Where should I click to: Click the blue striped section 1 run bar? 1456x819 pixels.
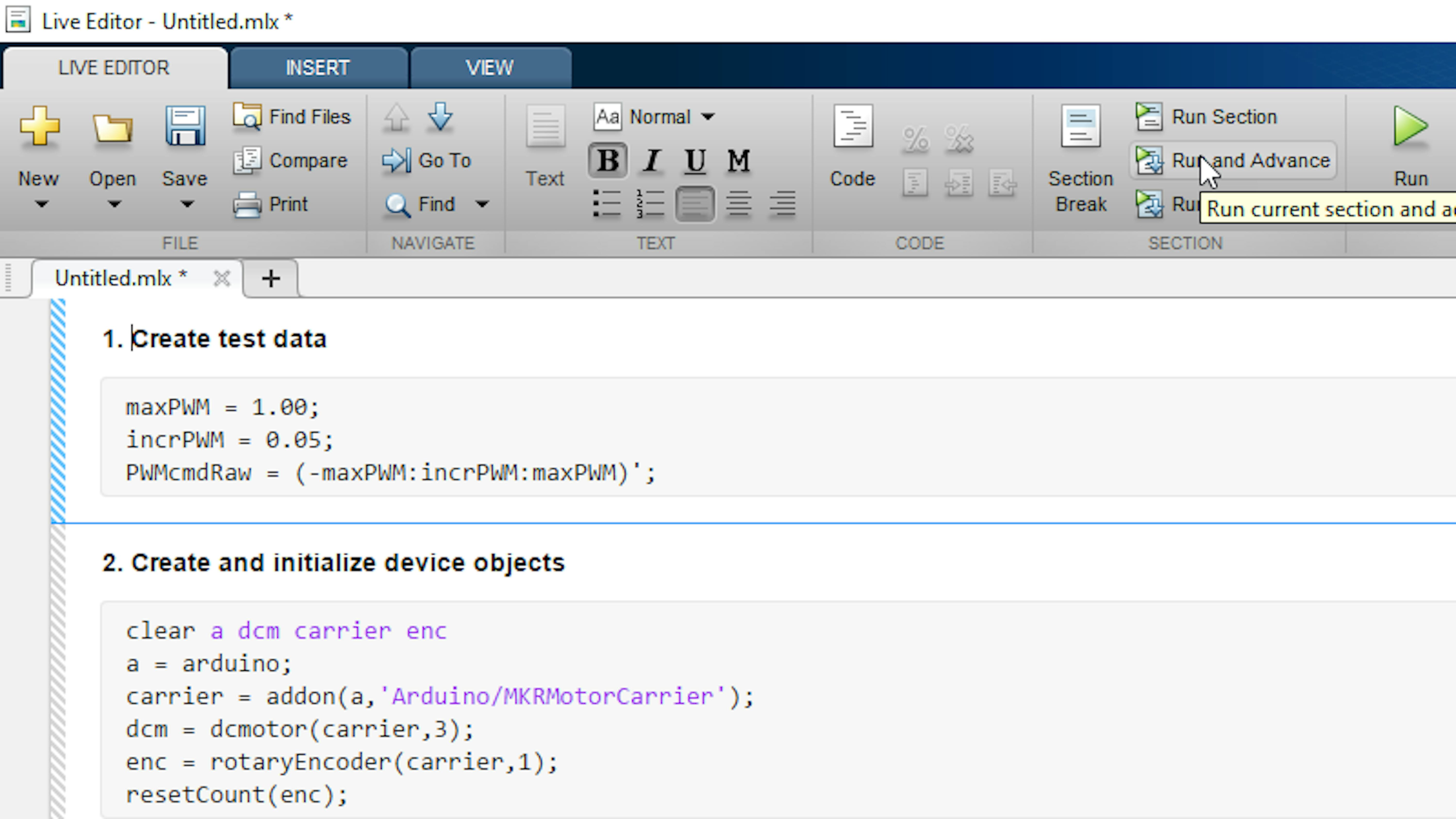click(x=58, y=411)
